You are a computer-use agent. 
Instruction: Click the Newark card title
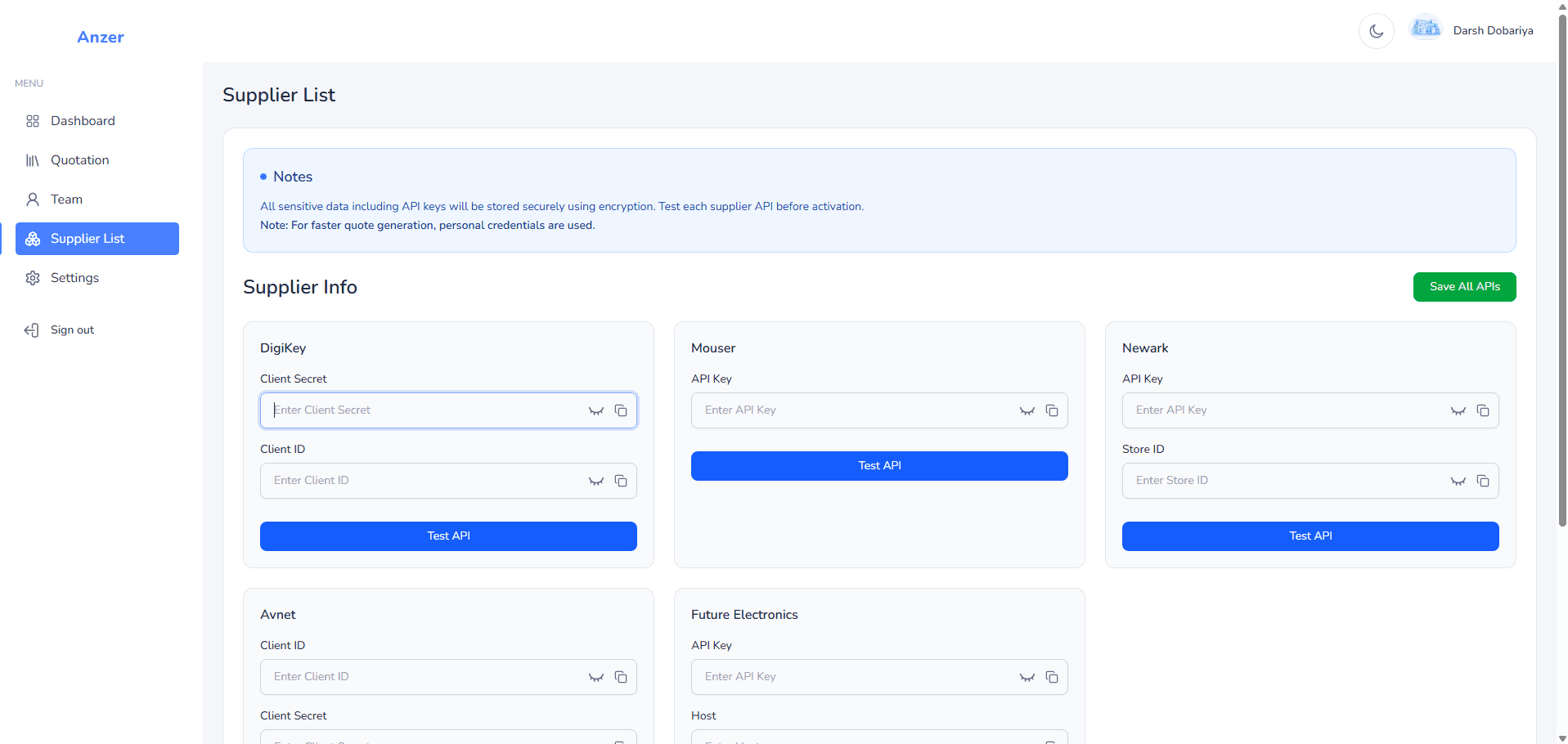click(1145, 348)
